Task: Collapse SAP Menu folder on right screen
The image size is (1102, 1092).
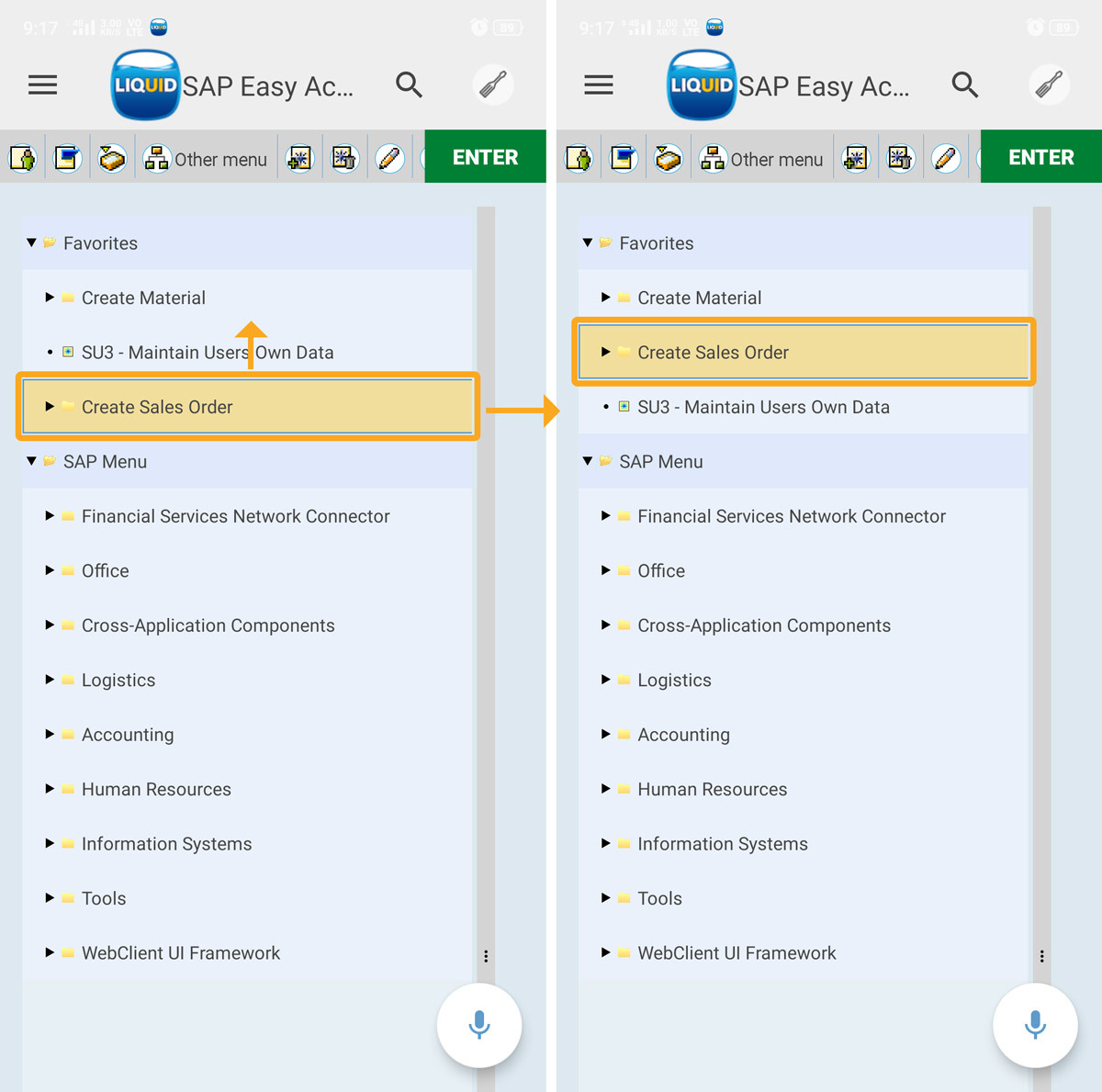Action: pos(588,461)
